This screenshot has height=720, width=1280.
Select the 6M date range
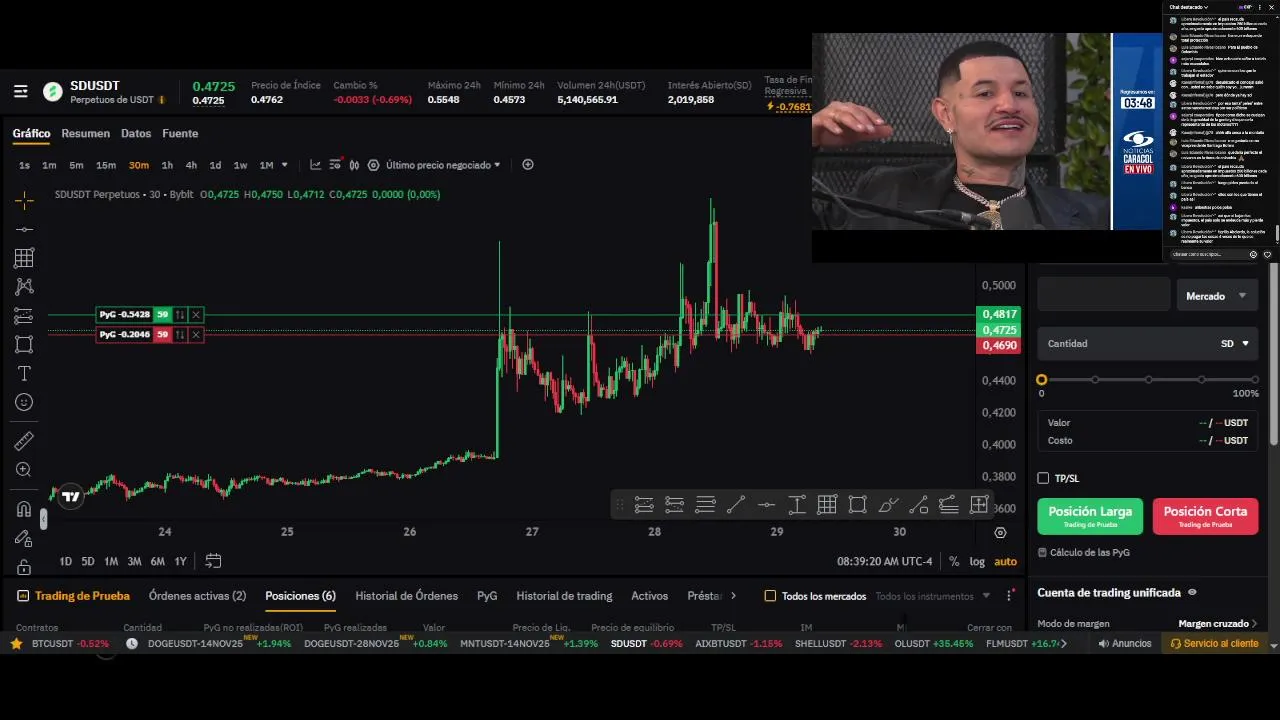[x=157, y=561]
